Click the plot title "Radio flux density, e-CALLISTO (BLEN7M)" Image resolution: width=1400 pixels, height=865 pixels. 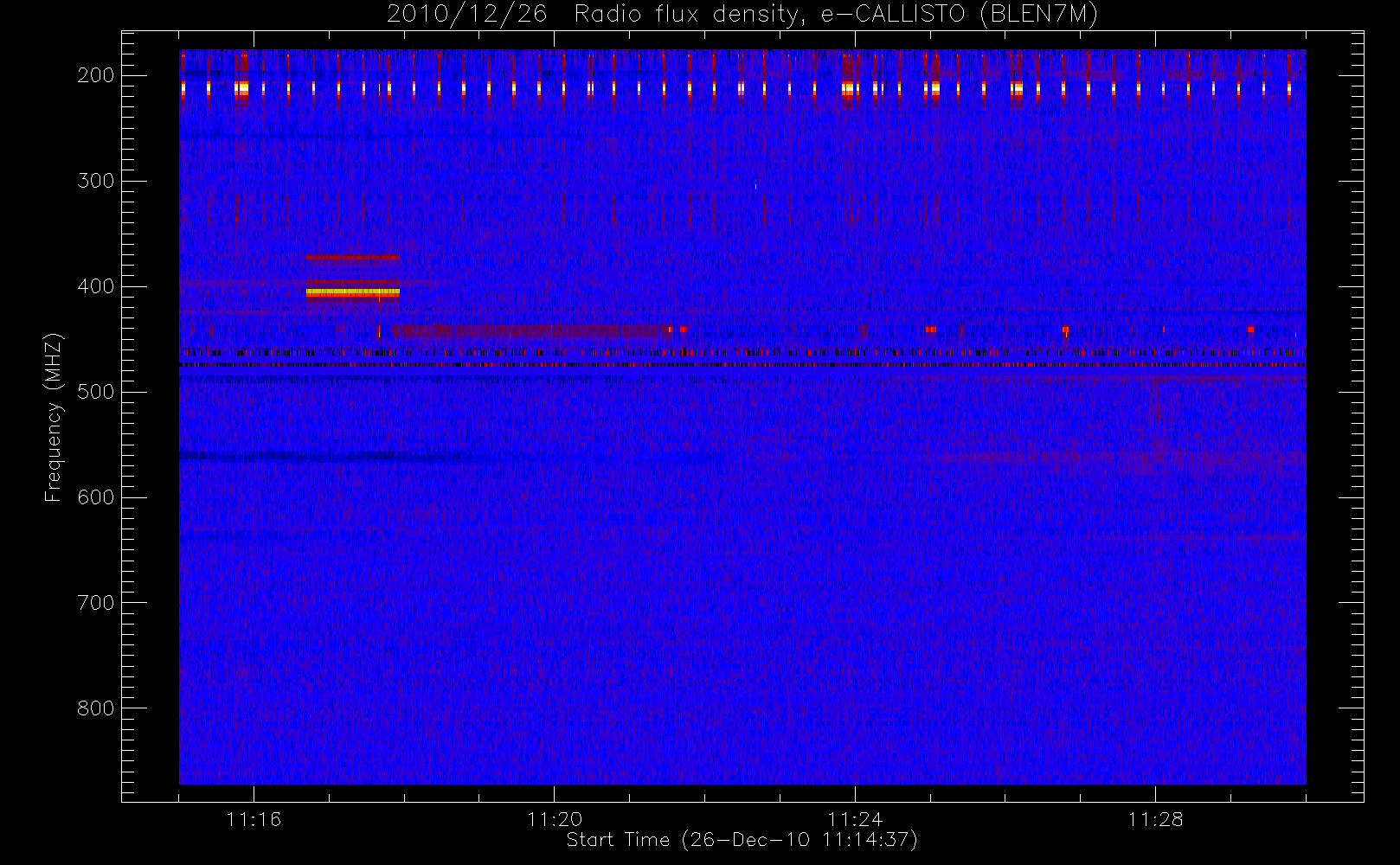[x=836, y=15]
